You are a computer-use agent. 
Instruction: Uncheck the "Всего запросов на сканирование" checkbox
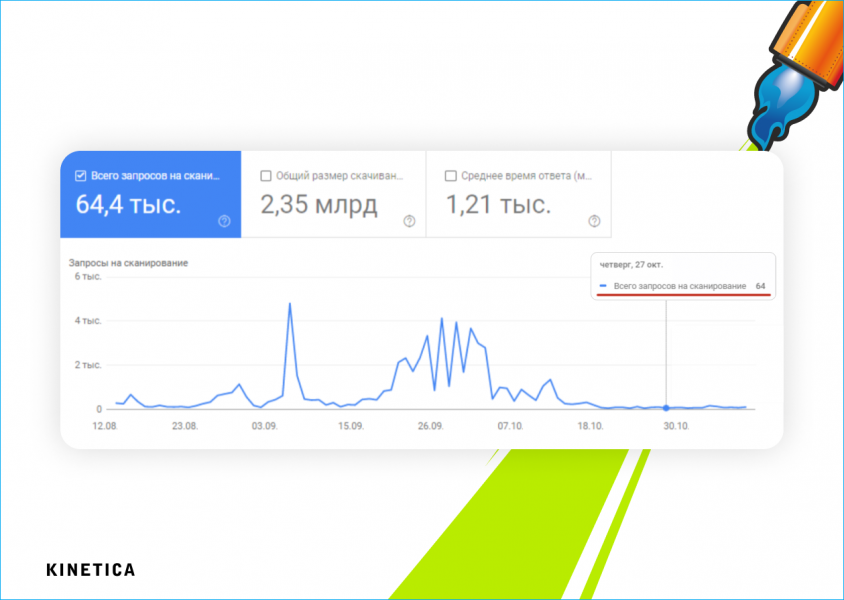pyautogui.click(x=80, y=176)
